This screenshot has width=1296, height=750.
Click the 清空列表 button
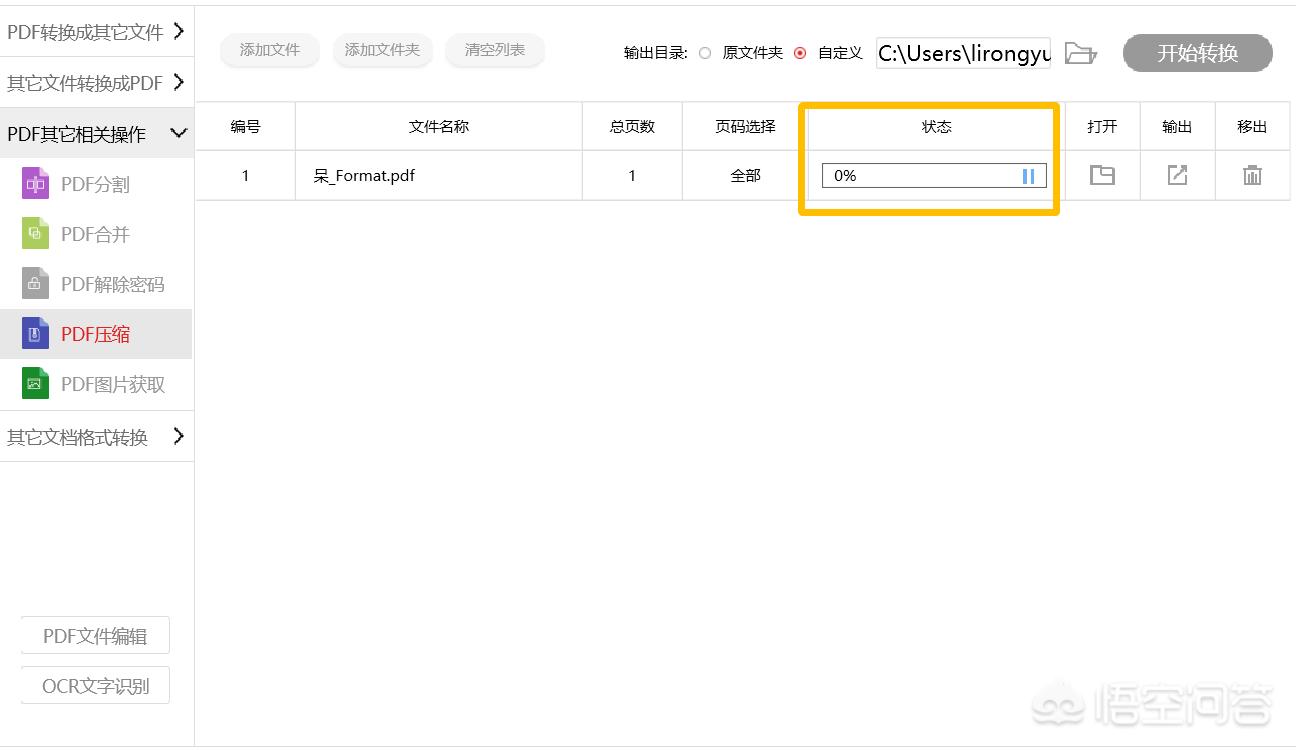tap(494, 50)
